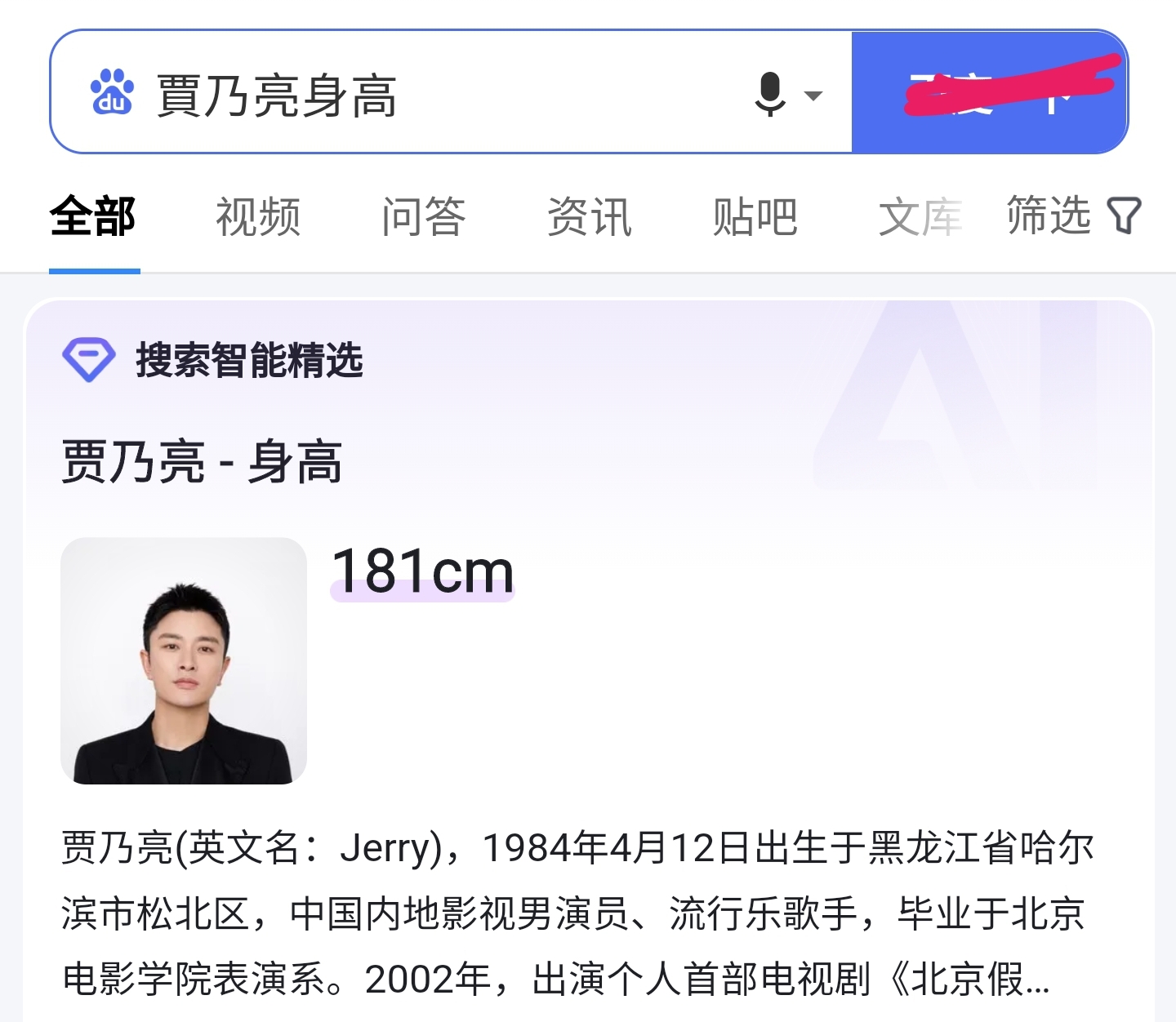1176x1022 pixels.
Task: Go to the 资讯 results
Action: pyautogui.click(x=590, y=215)
